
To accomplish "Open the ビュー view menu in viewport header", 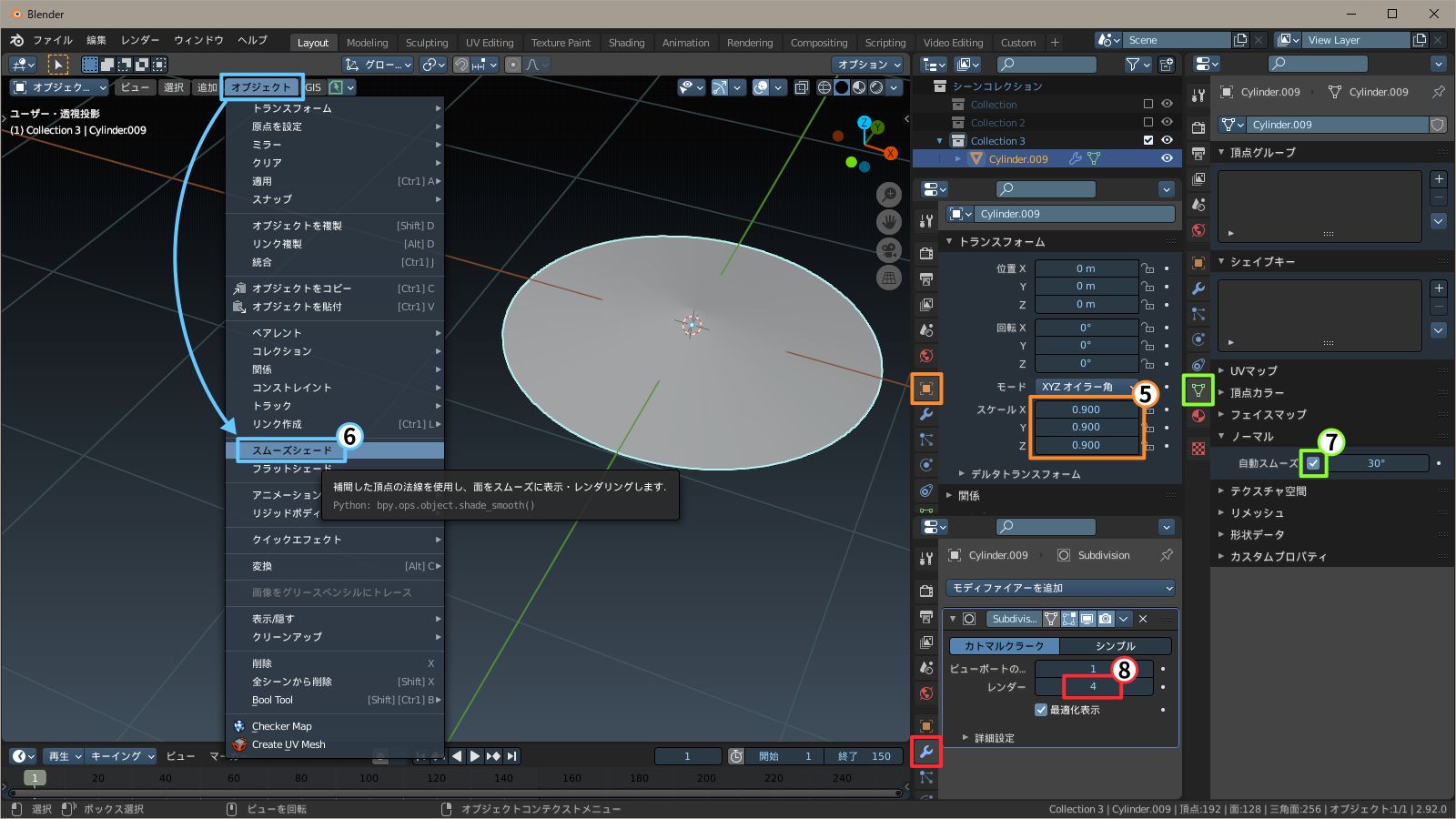I will pyautogui.click(x=135, y=87).
